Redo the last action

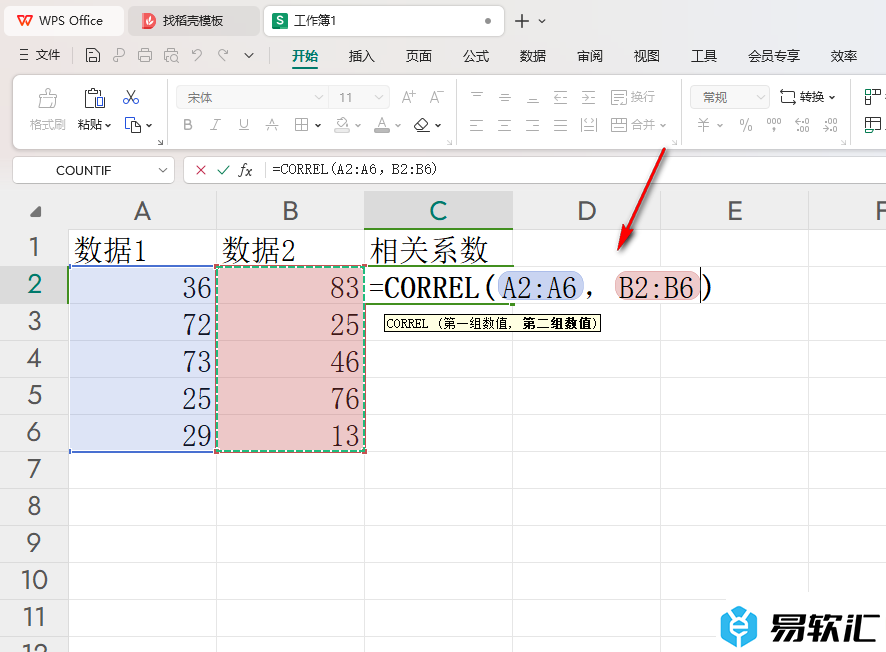[224, 55]
